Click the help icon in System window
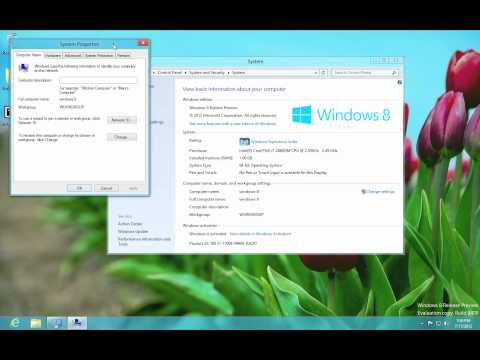 pyautogui.click(x=399, y=82)
